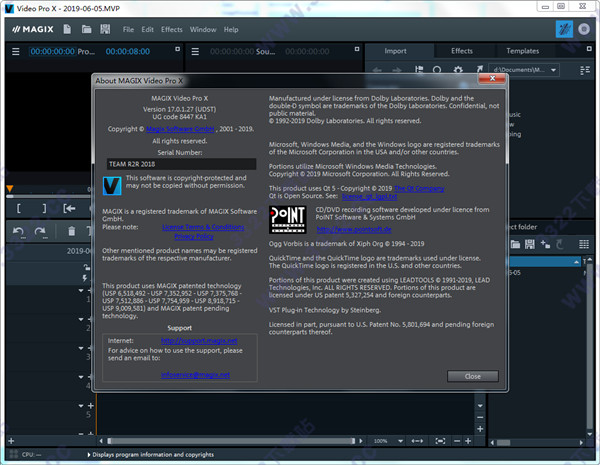Image resolution: width=600 pixels, height=465 pixels.
Task: Switch to the Import tab
Action: [x=396, y=51]
